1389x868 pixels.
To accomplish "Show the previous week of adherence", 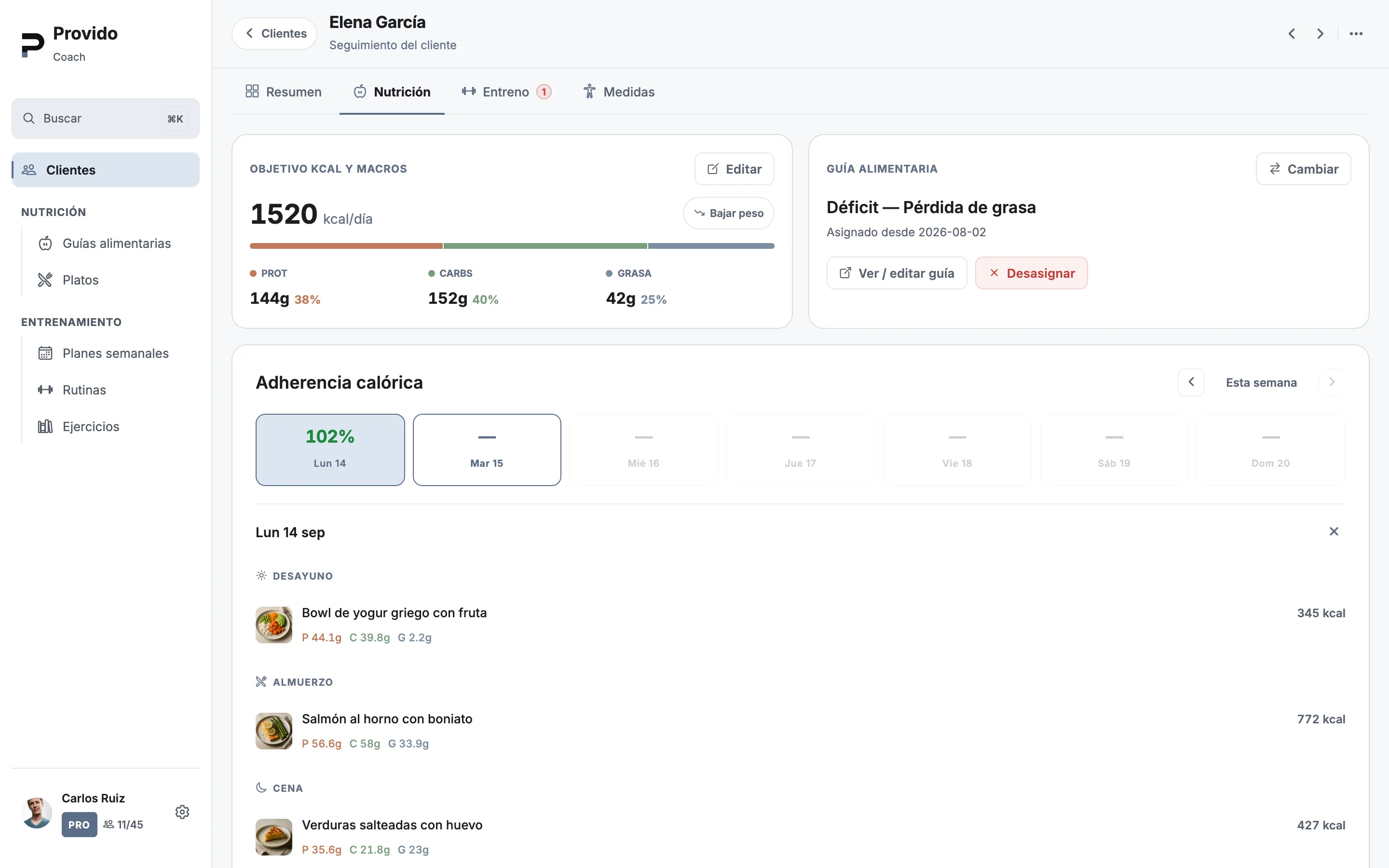I will pos(1191,382).
